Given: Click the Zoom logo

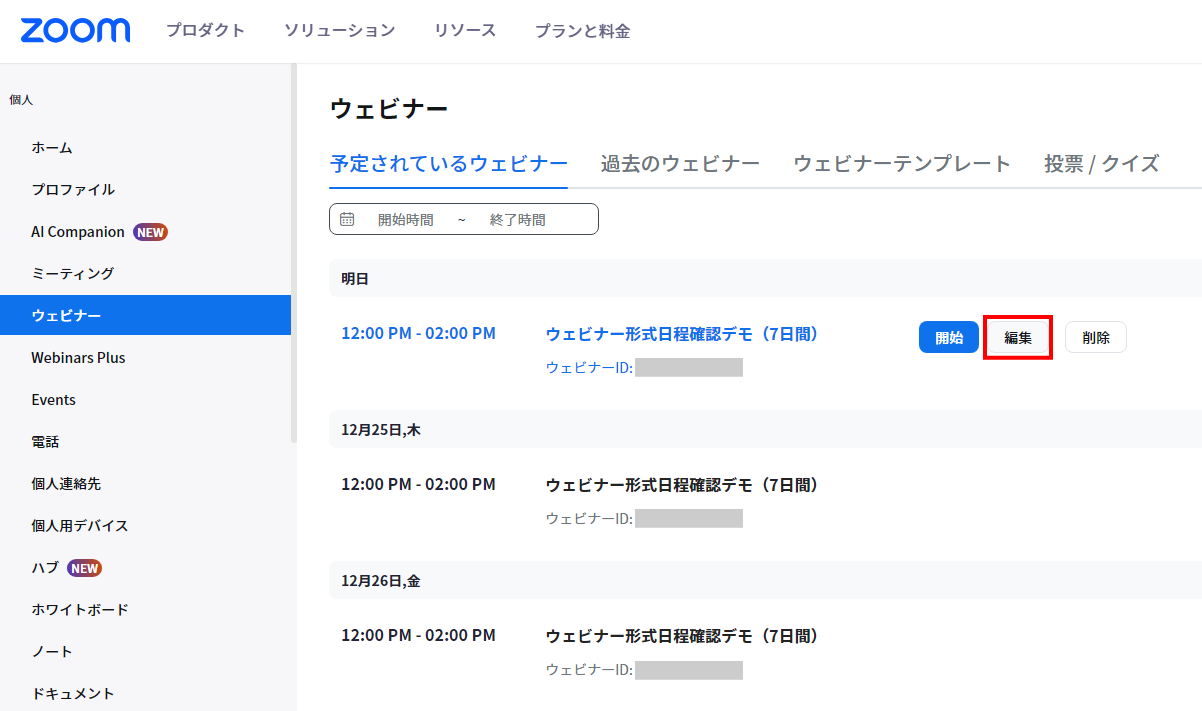Looking at the screenshot, I should (x=75, y=30).
